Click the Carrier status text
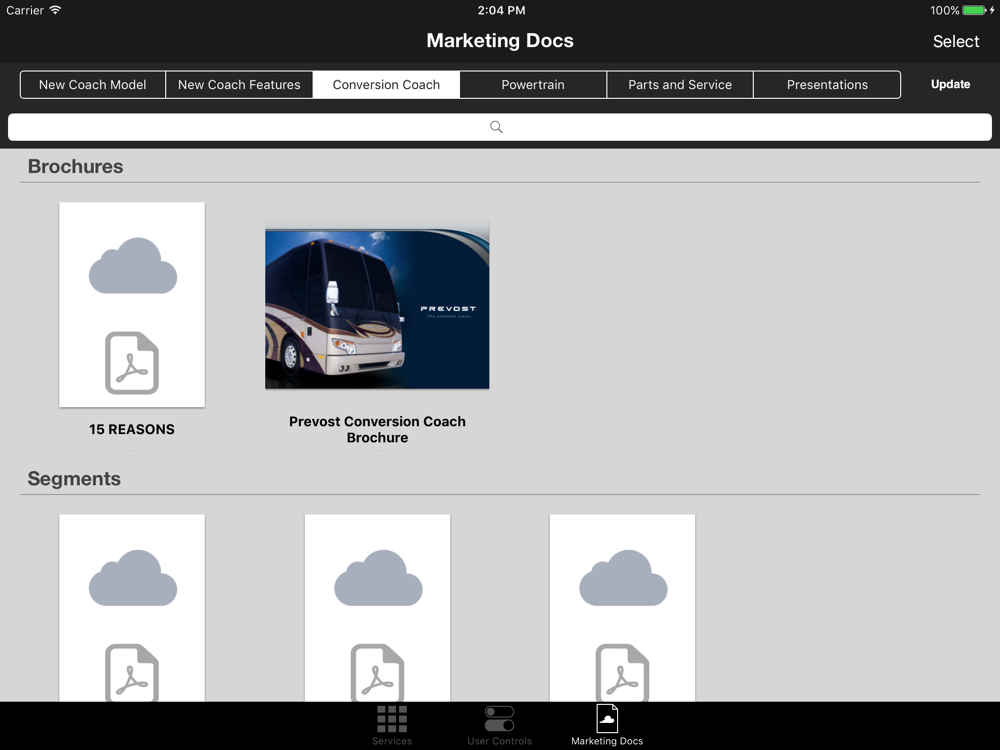Image resolution: width=1000 pixels, height=750 pixels. [x=25, y=10]
